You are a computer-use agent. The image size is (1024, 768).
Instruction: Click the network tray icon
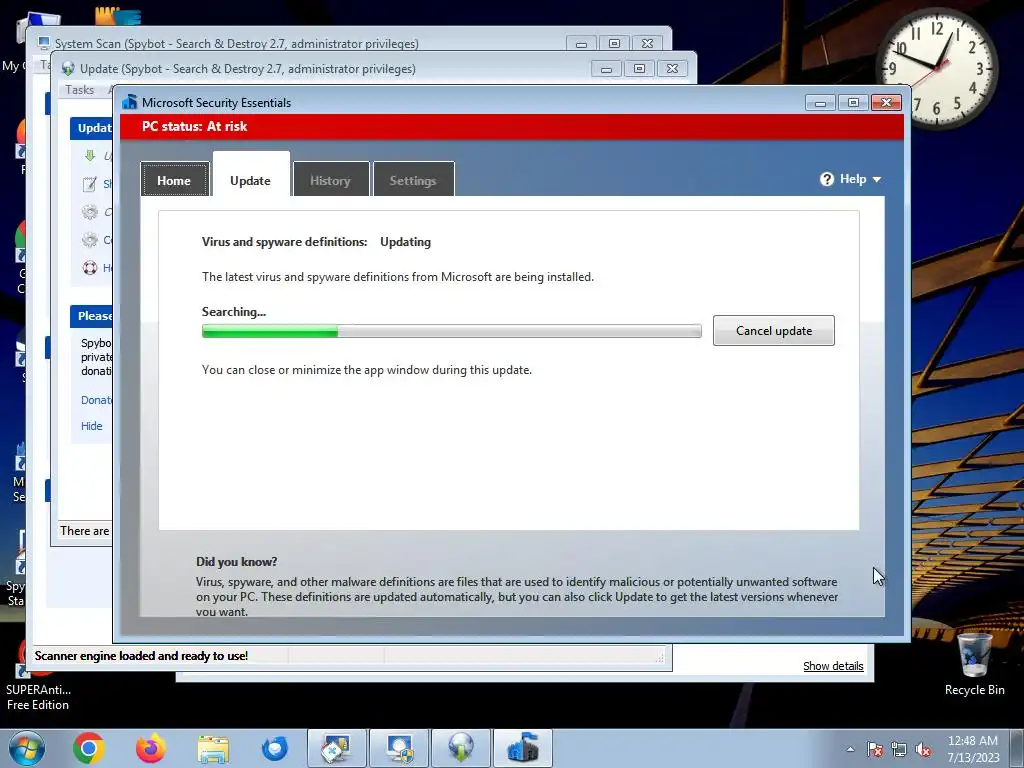pyautogui.click(x=899, y=750)
